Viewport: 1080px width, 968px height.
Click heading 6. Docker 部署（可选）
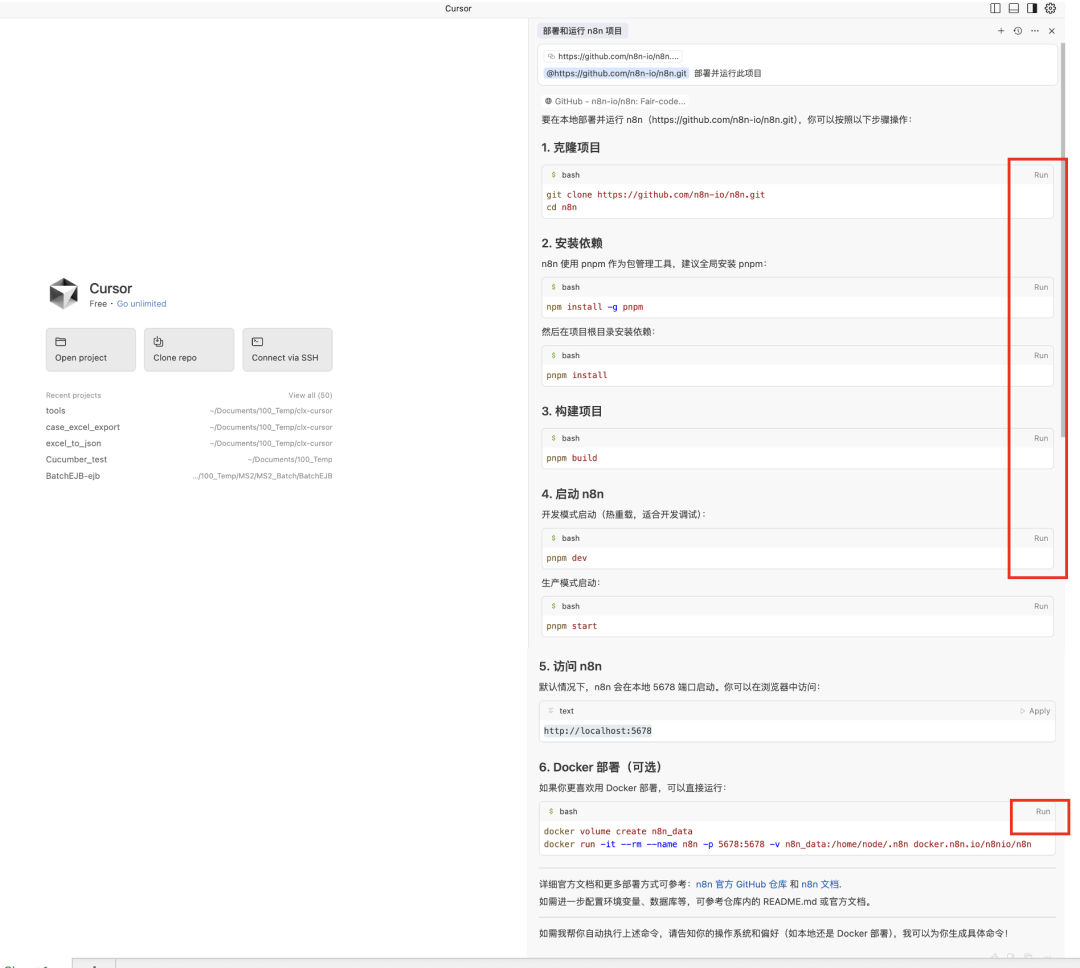[600, 768]
